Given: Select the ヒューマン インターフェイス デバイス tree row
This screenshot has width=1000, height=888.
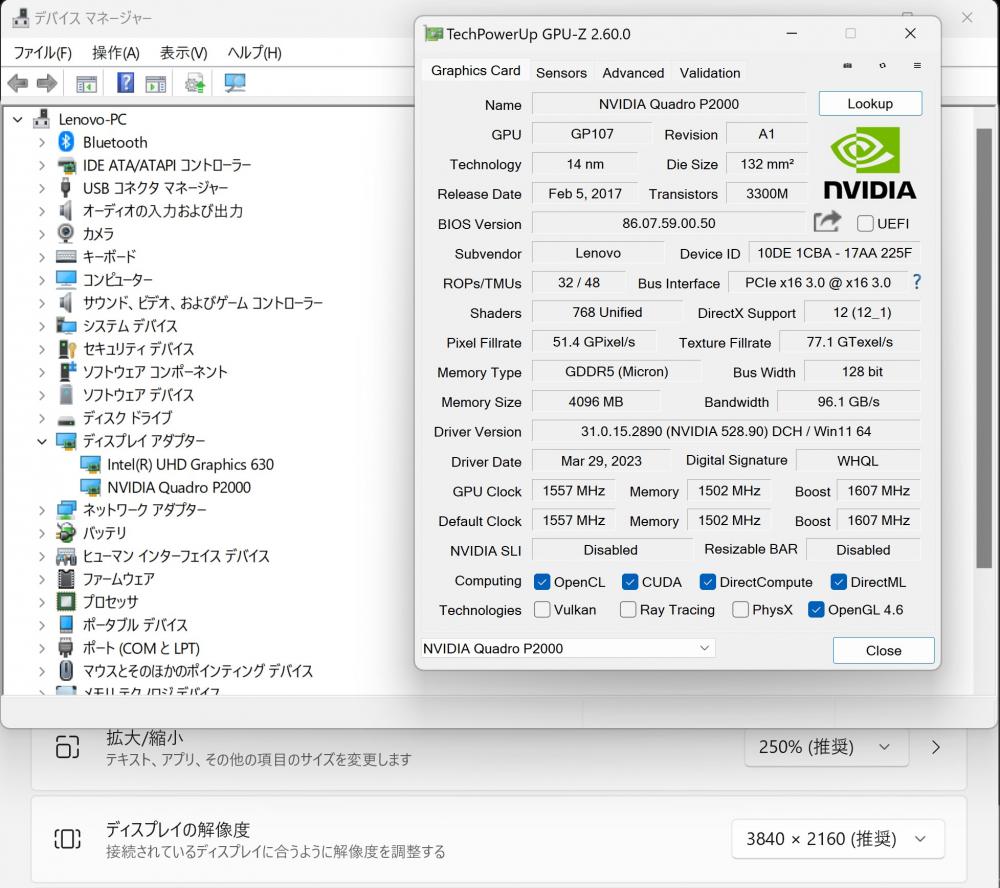Looking at the screenshot, I should coord(176,556).
